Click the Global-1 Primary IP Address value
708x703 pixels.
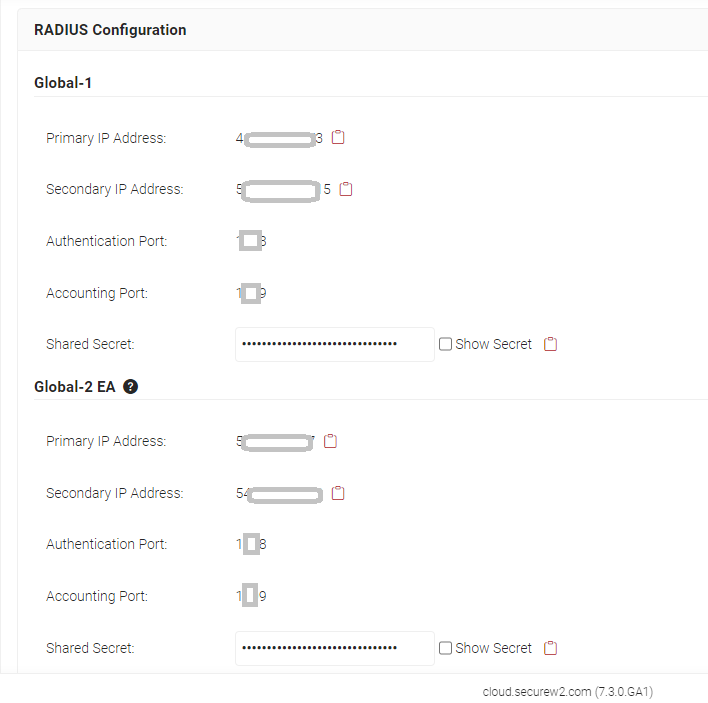coord(279,139)
